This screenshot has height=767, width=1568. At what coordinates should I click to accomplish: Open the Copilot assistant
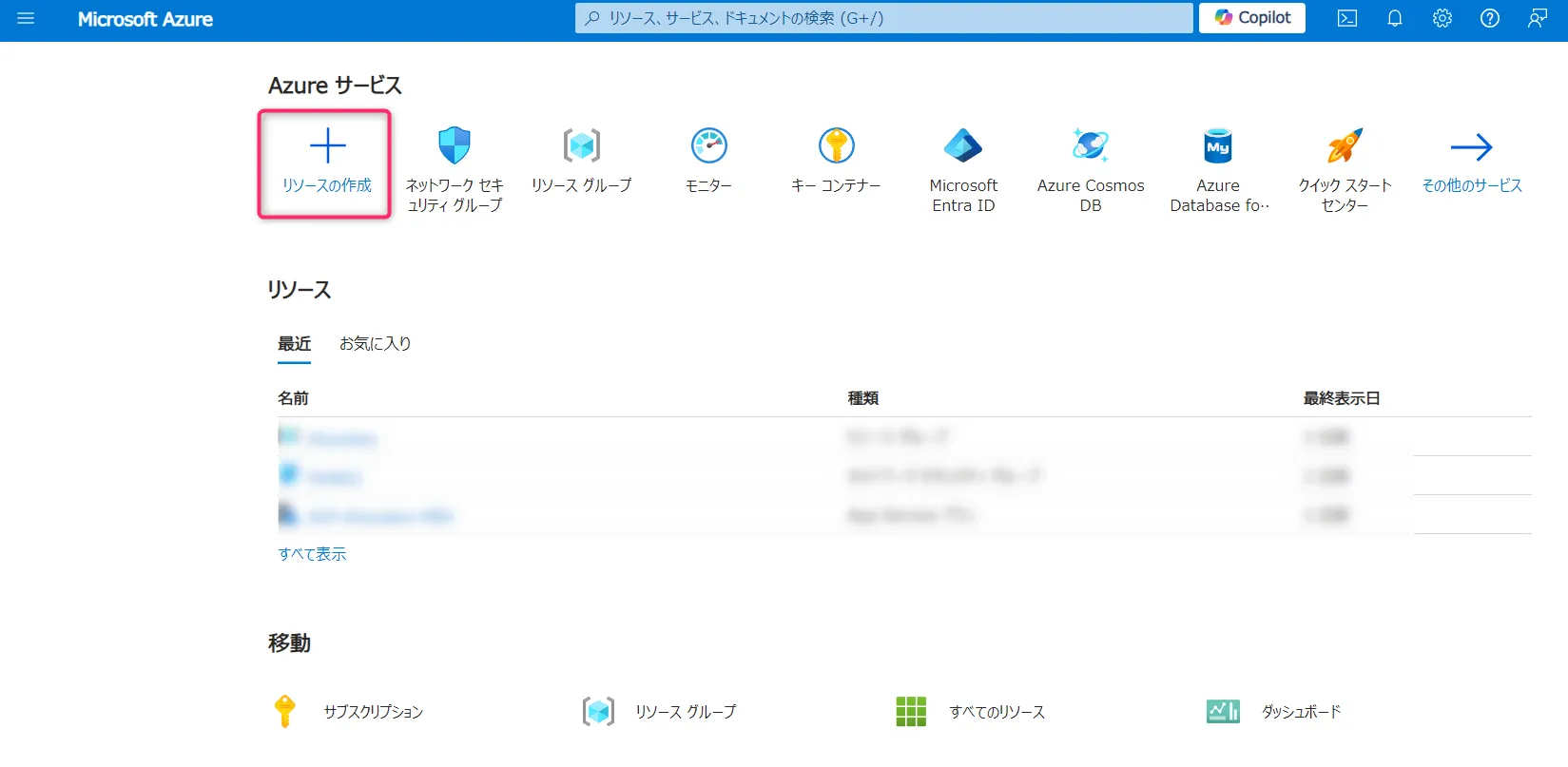coord(1252,18)
